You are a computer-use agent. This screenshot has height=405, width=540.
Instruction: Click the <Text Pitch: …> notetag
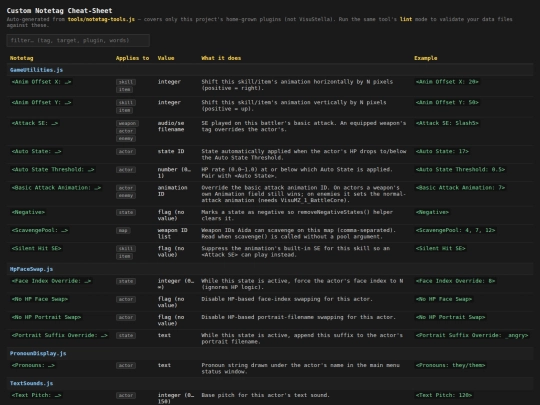36,395
